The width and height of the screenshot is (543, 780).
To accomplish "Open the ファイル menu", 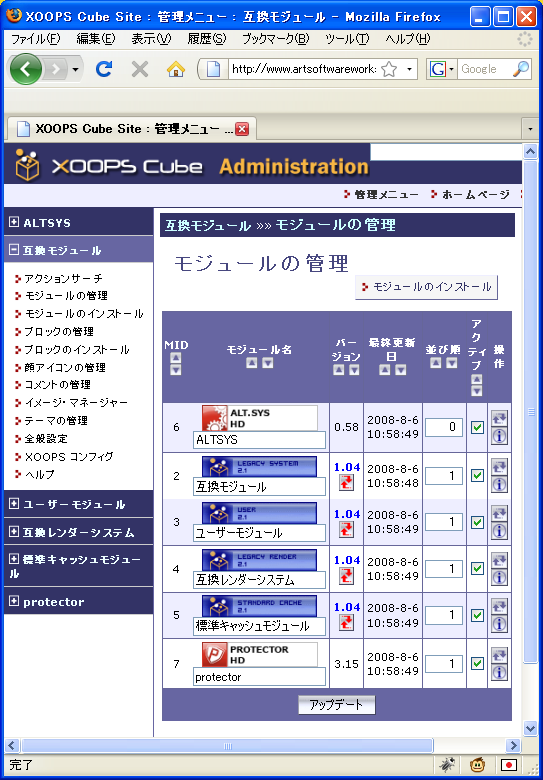I will click(x=35, y=39).
